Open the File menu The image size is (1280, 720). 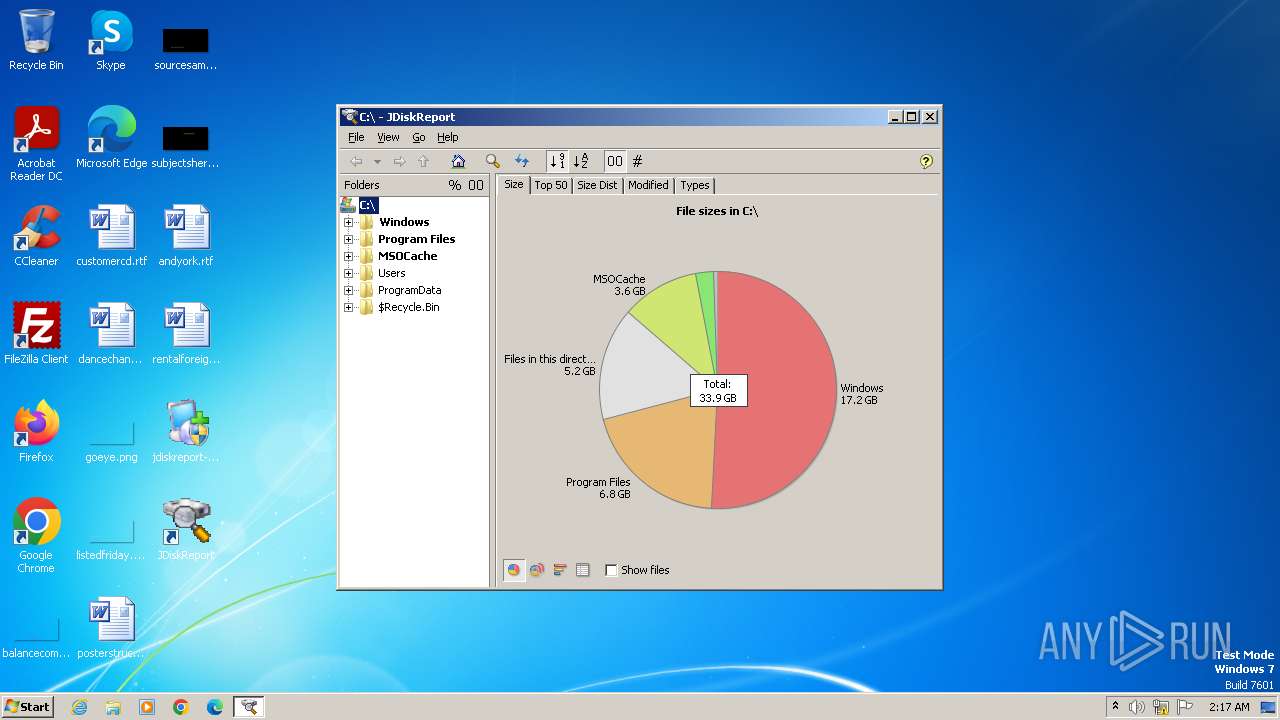pyautogui.click(x=356, y=137)
